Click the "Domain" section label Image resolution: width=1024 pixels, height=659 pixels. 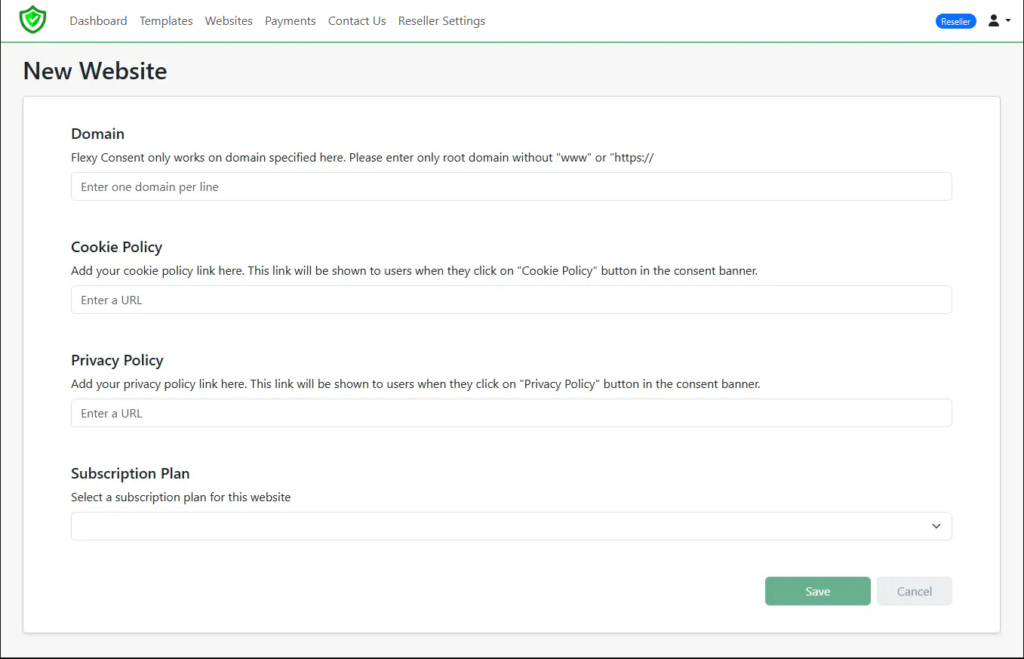point(97,134)
